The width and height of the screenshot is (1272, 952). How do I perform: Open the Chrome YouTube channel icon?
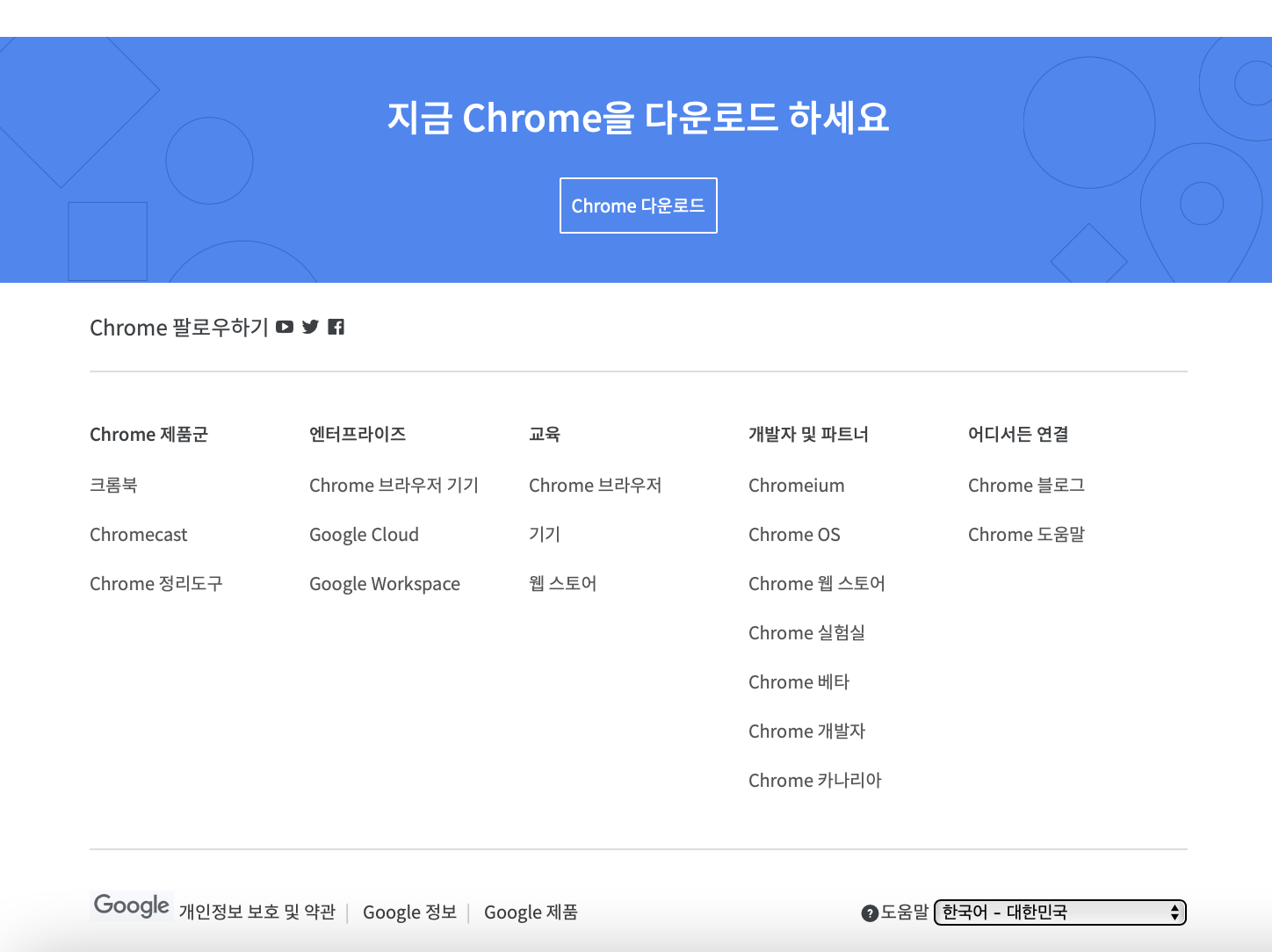coord(285,327)
